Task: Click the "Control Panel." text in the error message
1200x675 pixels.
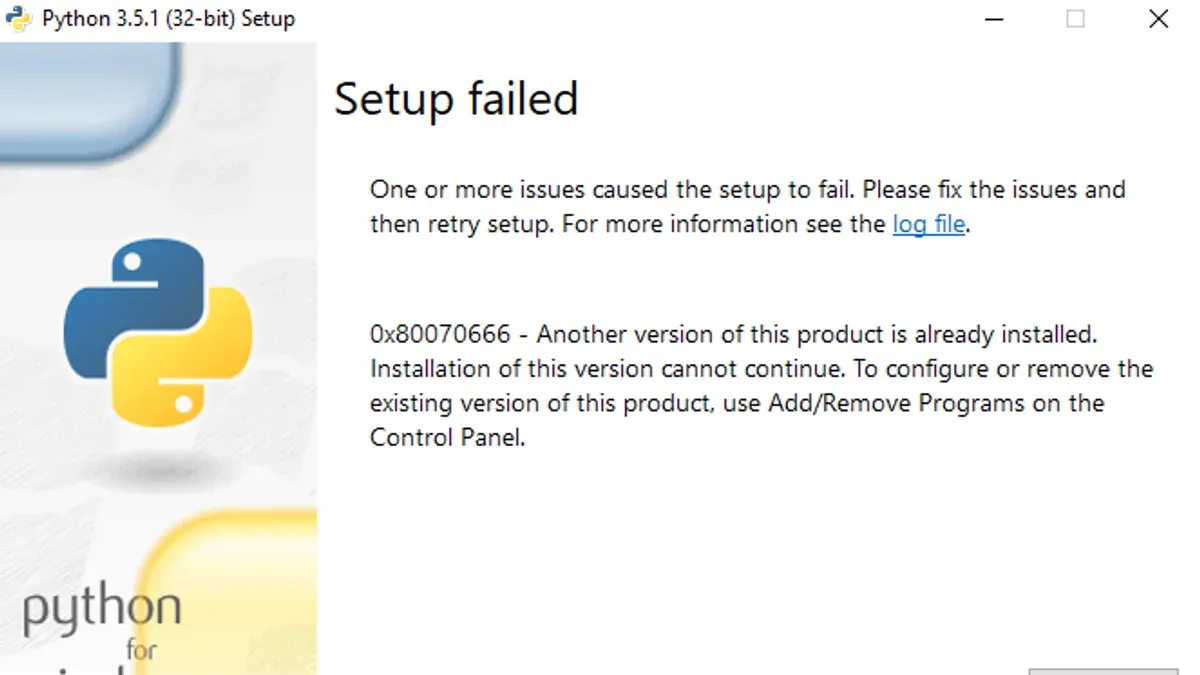Action: (447, 437)
